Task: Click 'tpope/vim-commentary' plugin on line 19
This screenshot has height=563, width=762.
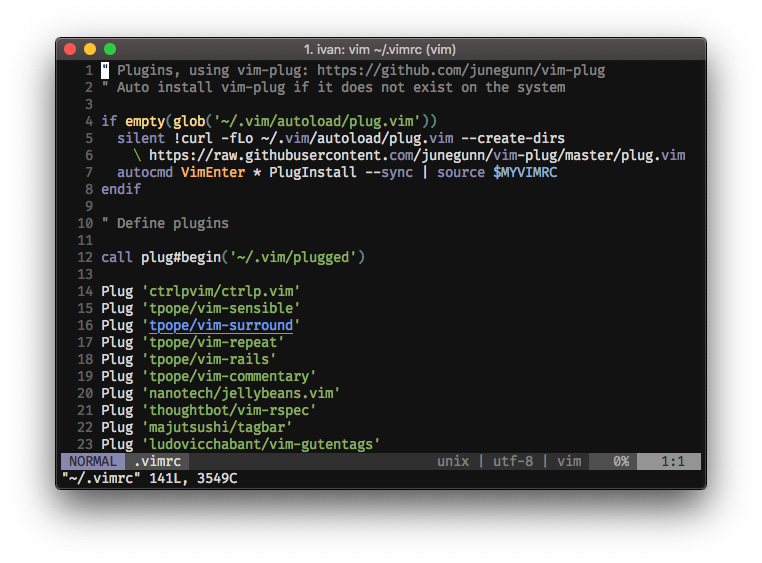Action: point(229,376)
